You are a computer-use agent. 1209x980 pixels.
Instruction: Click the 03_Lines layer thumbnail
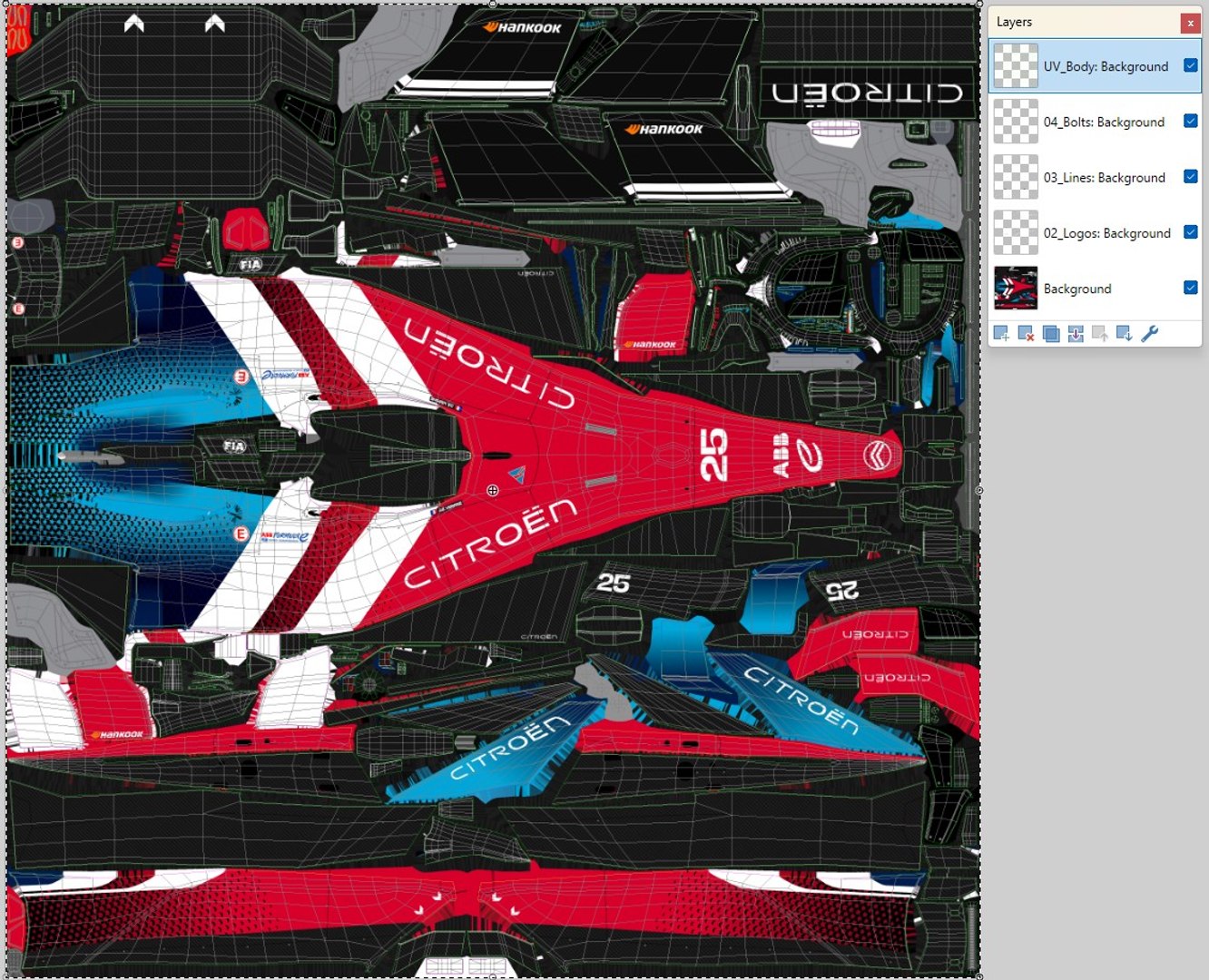(1016, 177)
